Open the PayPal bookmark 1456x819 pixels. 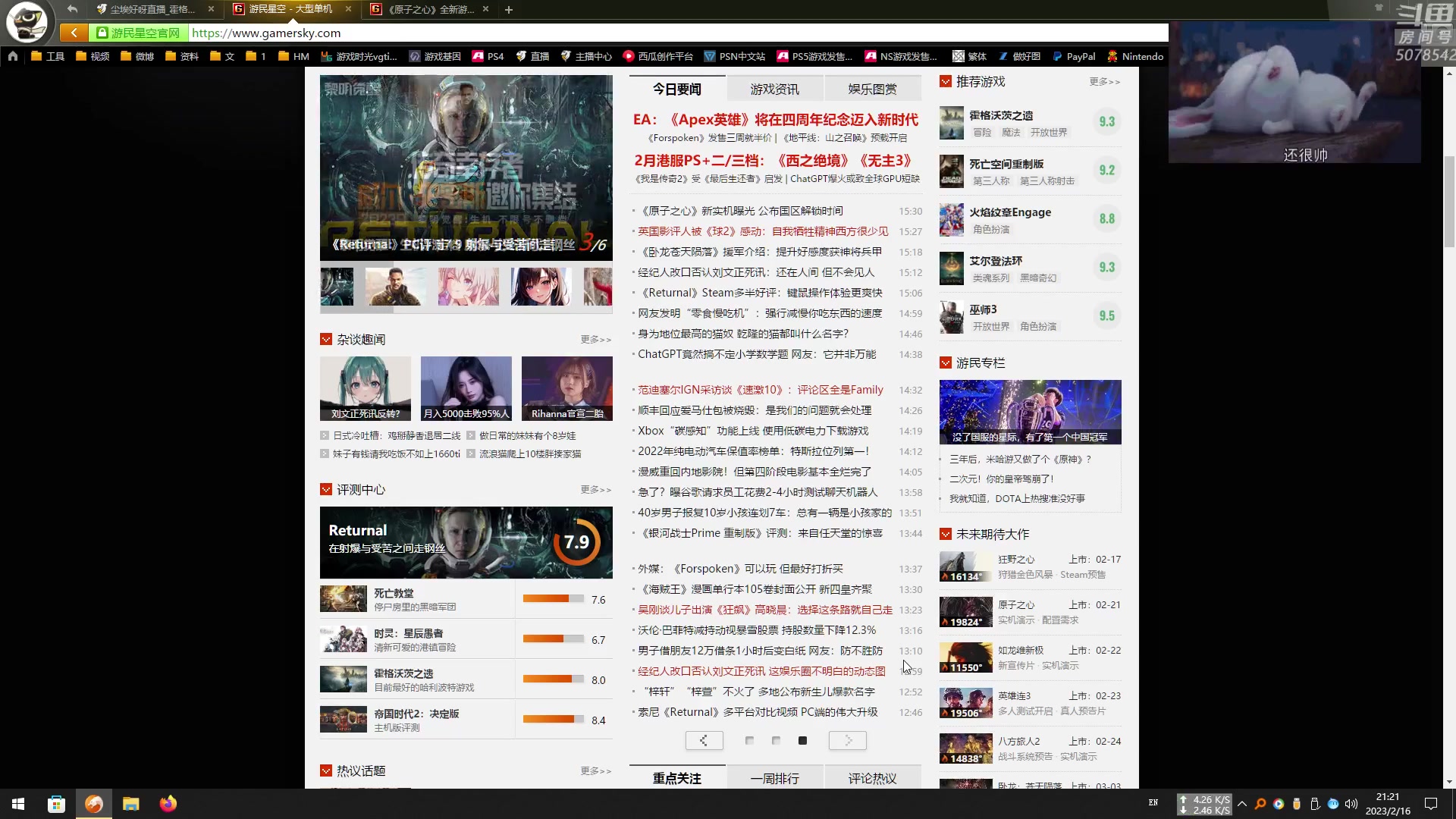coord(1074,56)
